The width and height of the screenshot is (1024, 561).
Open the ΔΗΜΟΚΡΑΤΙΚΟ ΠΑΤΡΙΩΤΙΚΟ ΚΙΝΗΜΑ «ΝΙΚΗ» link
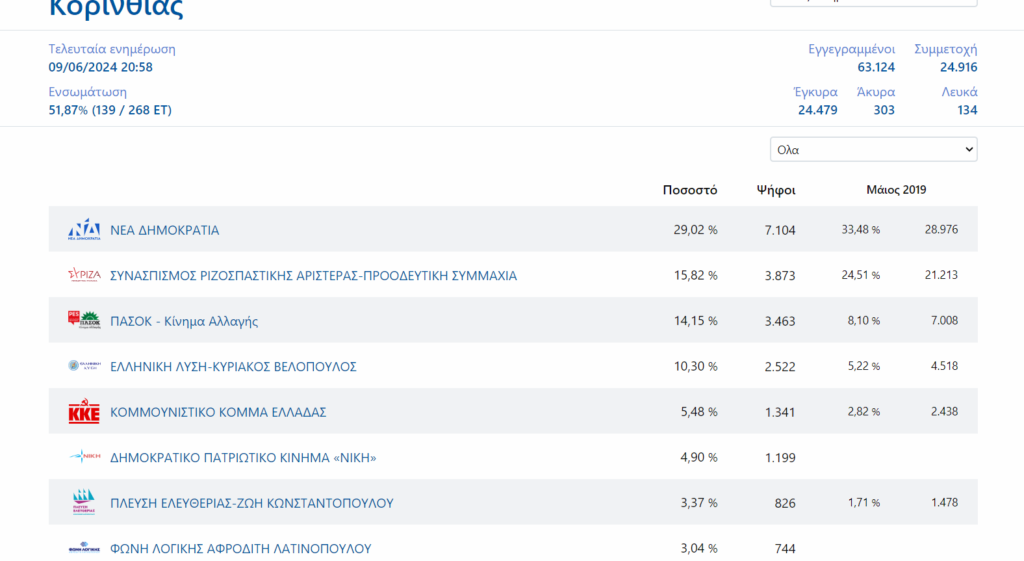click(243, 458)
